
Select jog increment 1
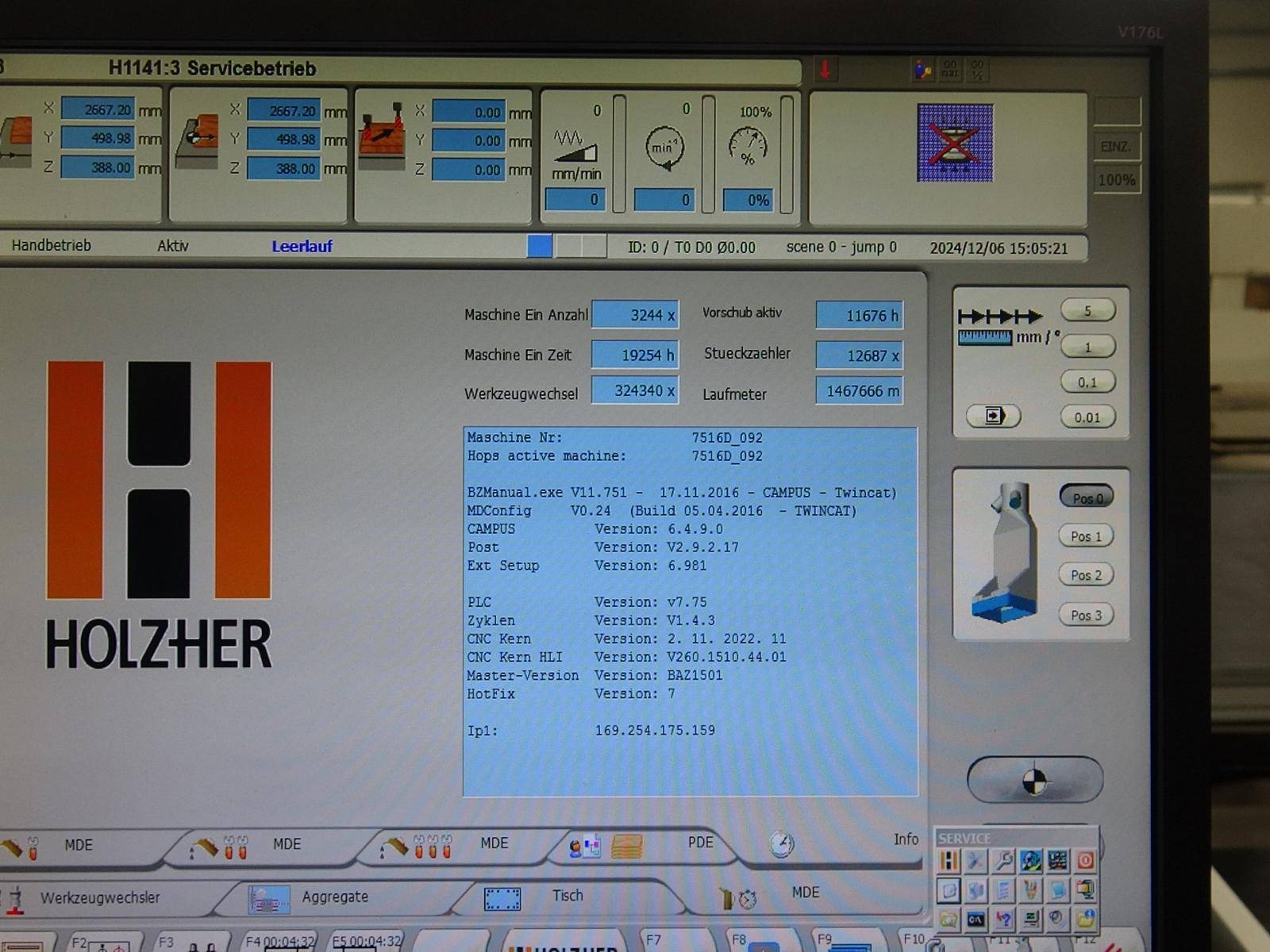(1088, 347)
